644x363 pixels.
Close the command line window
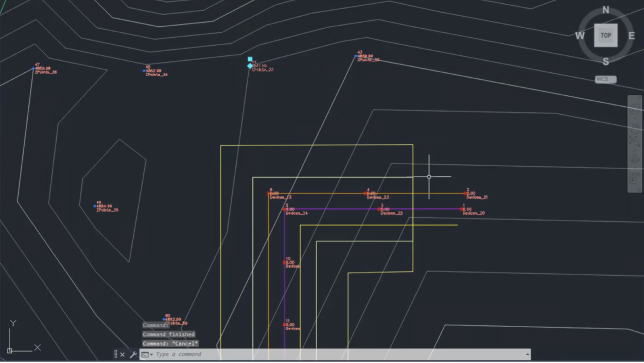122,354
